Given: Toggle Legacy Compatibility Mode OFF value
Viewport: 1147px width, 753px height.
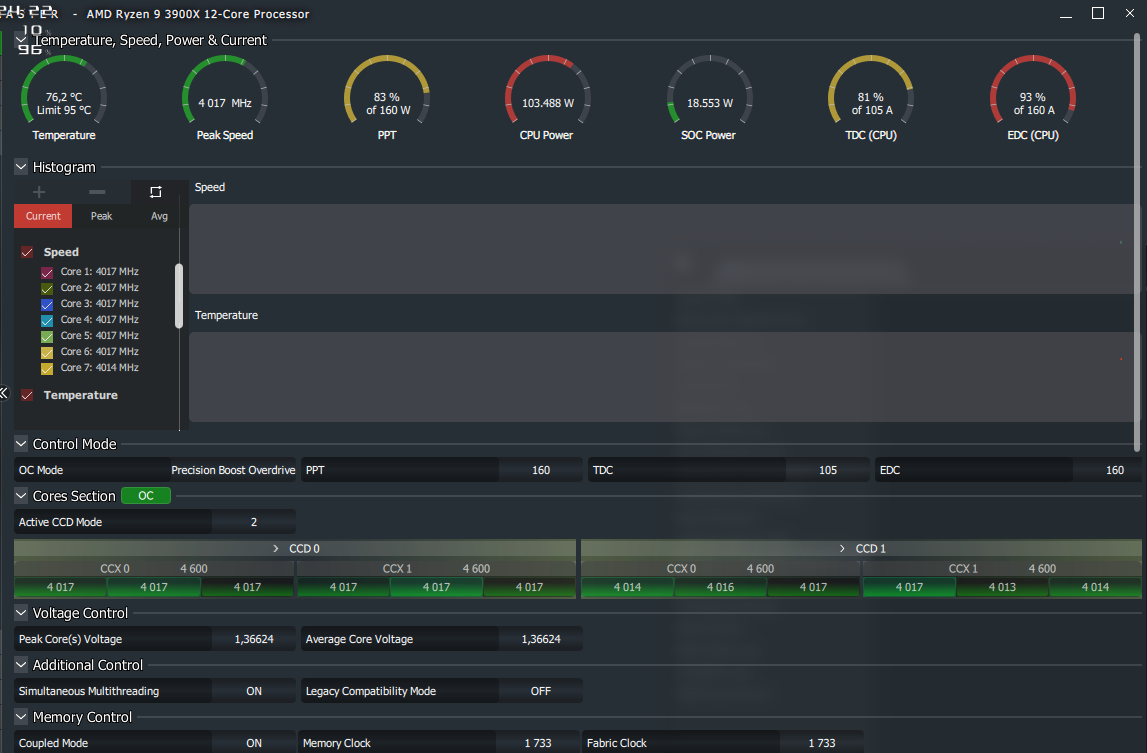Looking at the screenshot, I should tap(541, 691).
